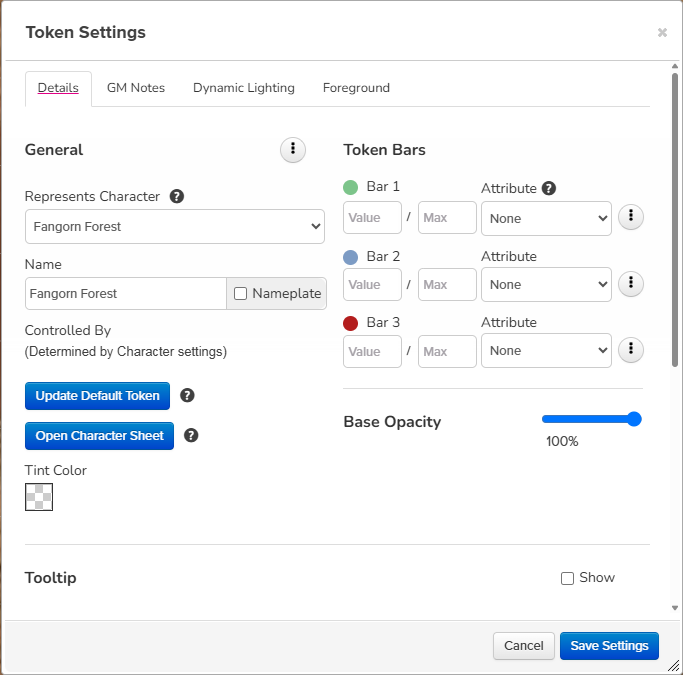Switch to the GM Notes tab
This screenshot has height=675, width=683.
[x=136, y=88]
